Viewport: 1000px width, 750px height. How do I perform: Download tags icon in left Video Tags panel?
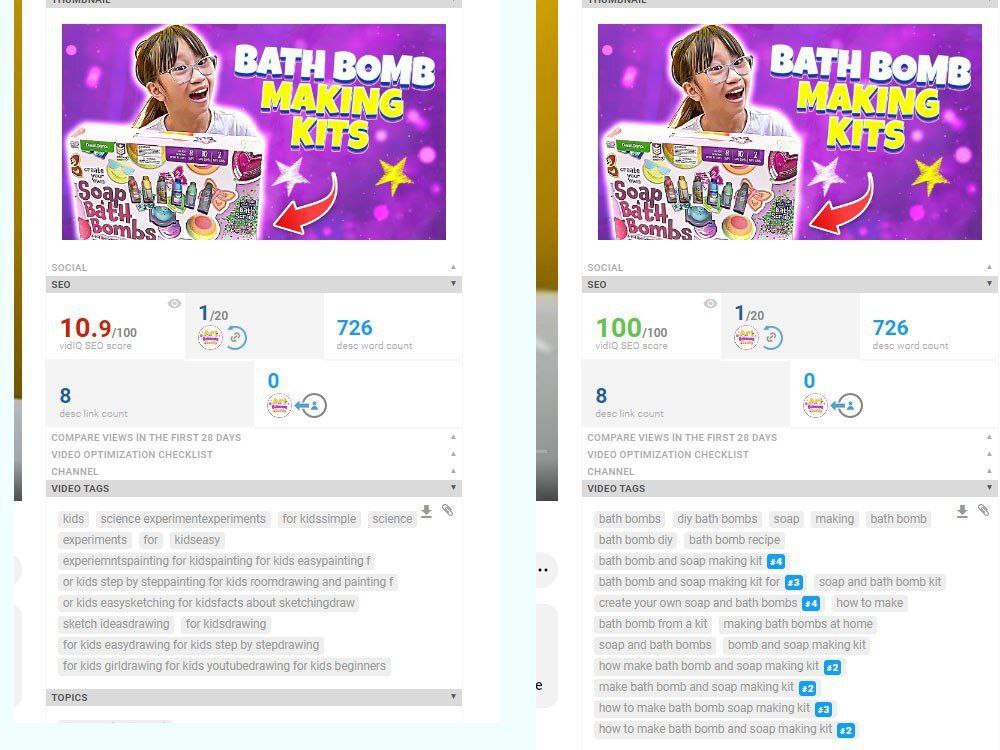[x=427, y=511]
